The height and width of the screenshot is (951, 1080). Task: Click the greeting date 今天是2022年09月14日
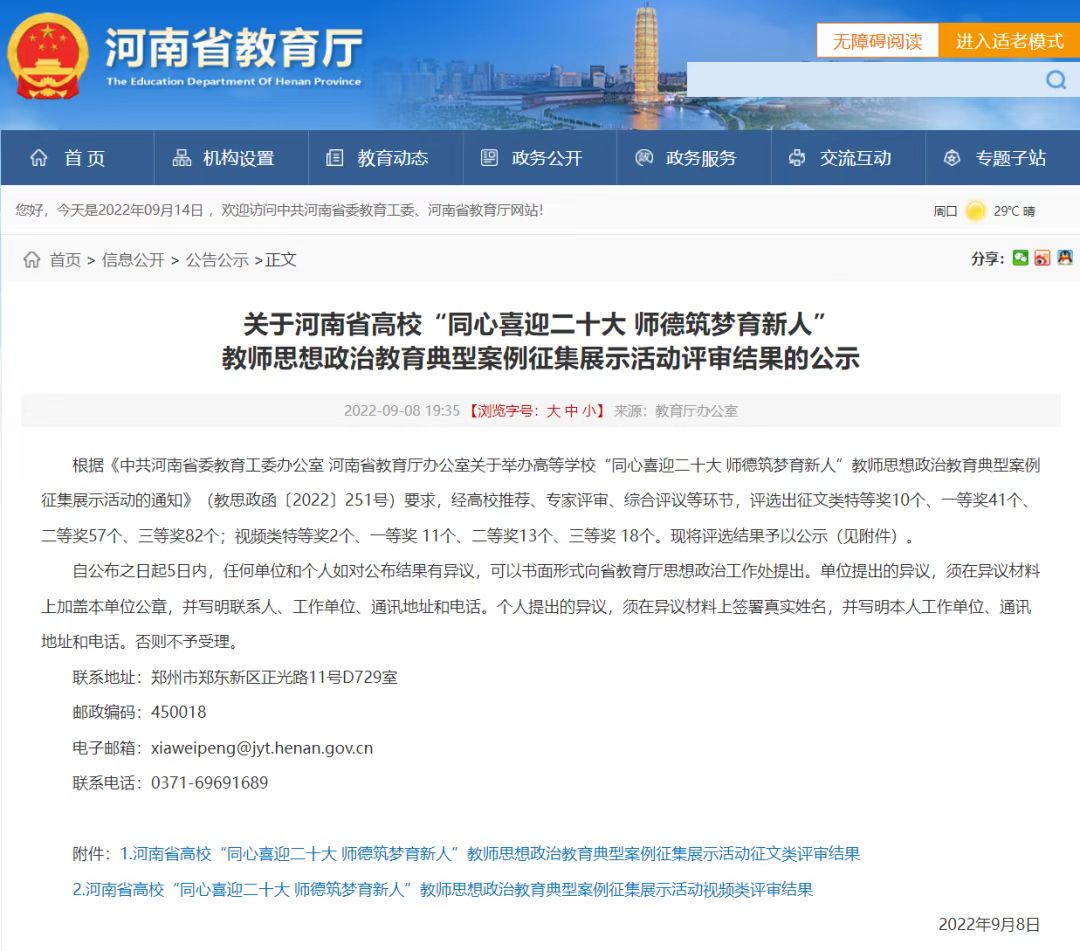(x=130, y=210)
